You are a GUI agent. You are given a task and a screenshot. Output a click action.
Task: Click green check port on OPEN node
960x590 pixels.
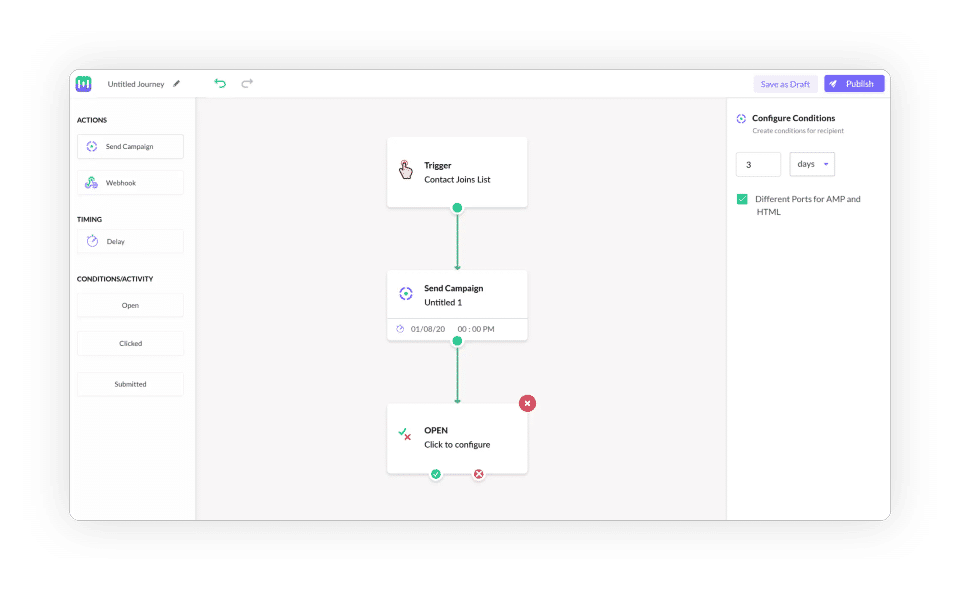click(x=436, y=474)
